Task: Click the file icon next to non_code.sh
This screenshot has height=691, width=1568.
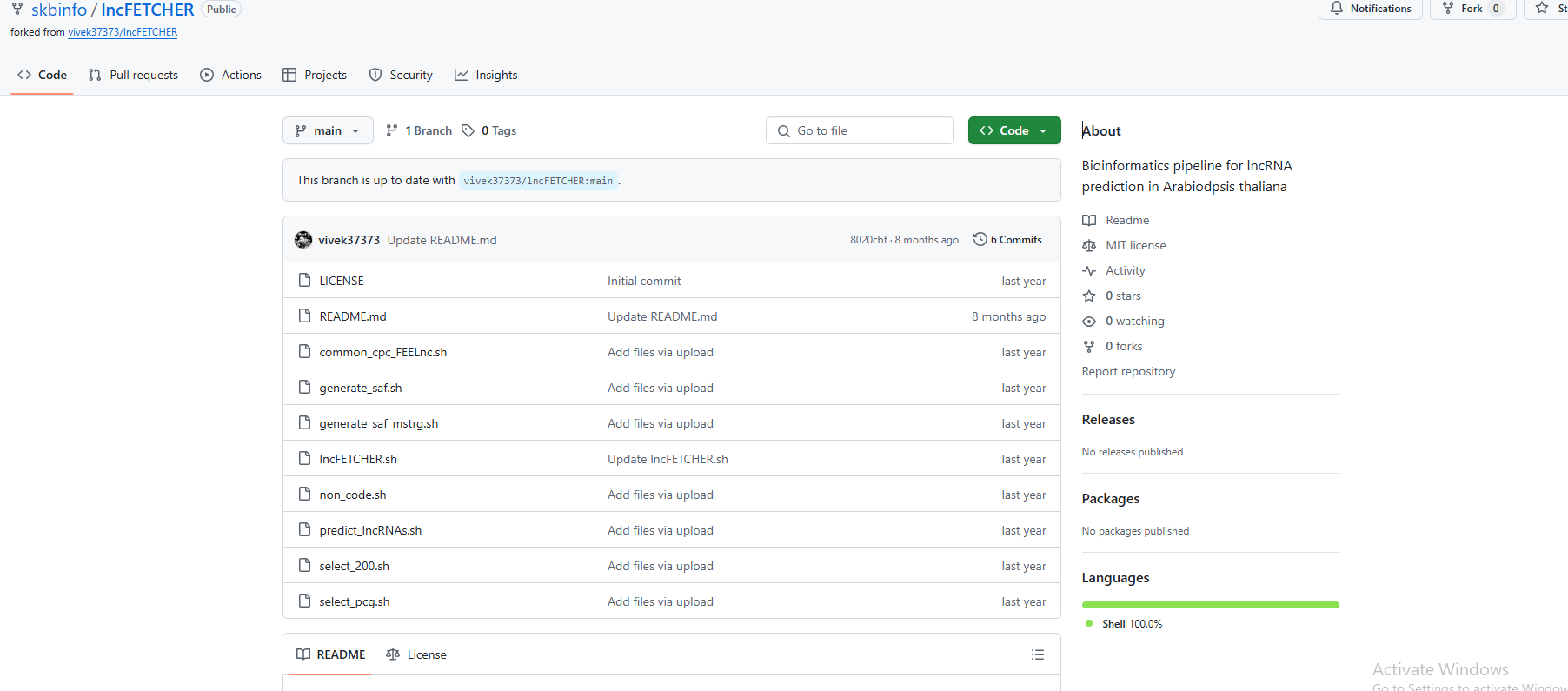Action: [x=304, y=494]
